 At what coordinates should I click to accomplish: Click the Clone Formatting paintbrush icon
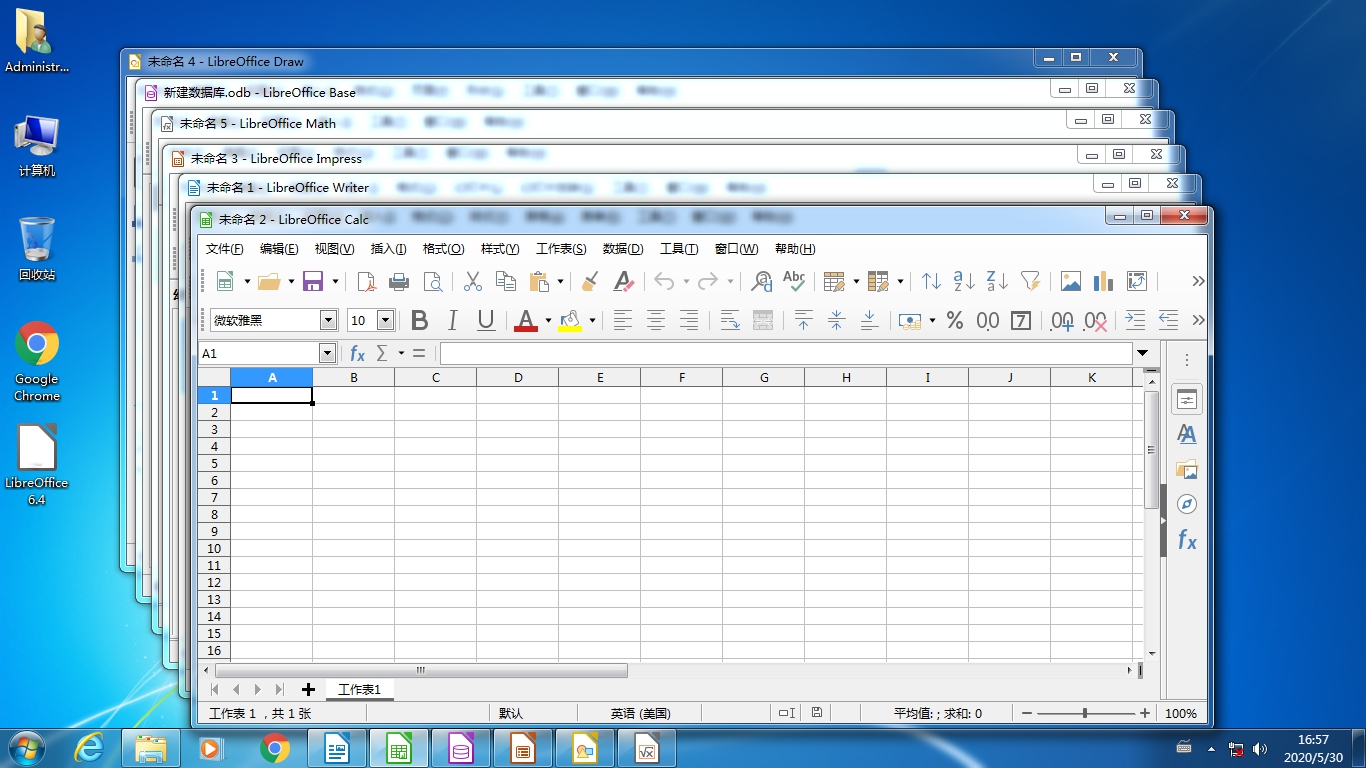tap(590, 282)
